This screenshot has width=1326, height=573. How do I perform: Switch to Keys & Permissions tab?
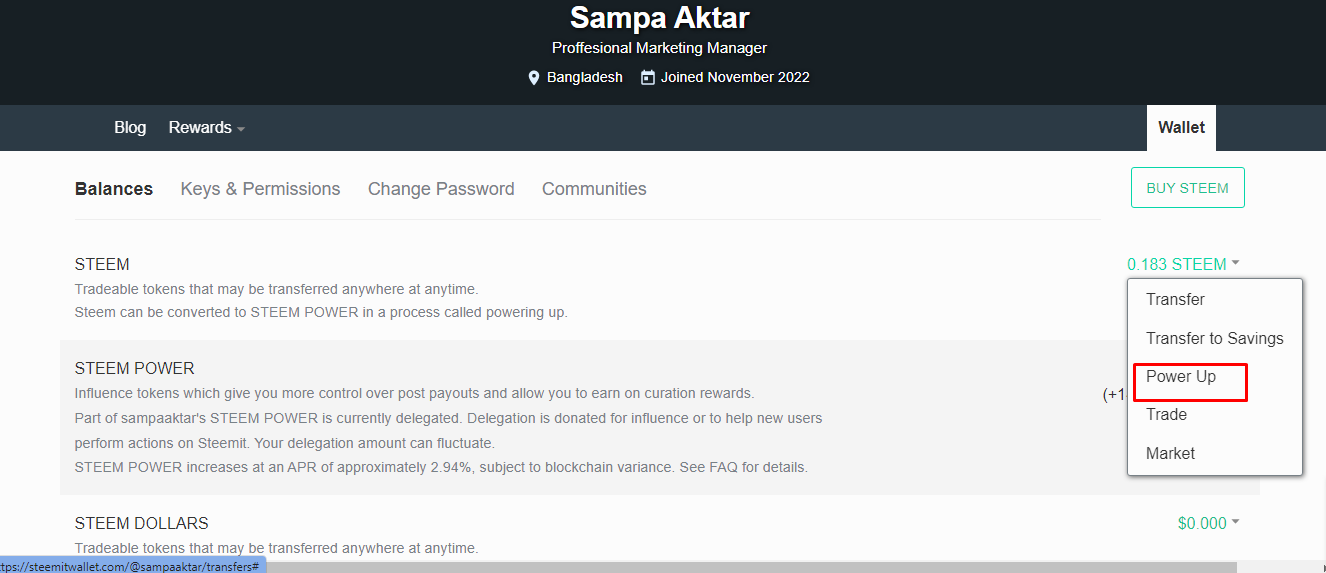point(260,189)
